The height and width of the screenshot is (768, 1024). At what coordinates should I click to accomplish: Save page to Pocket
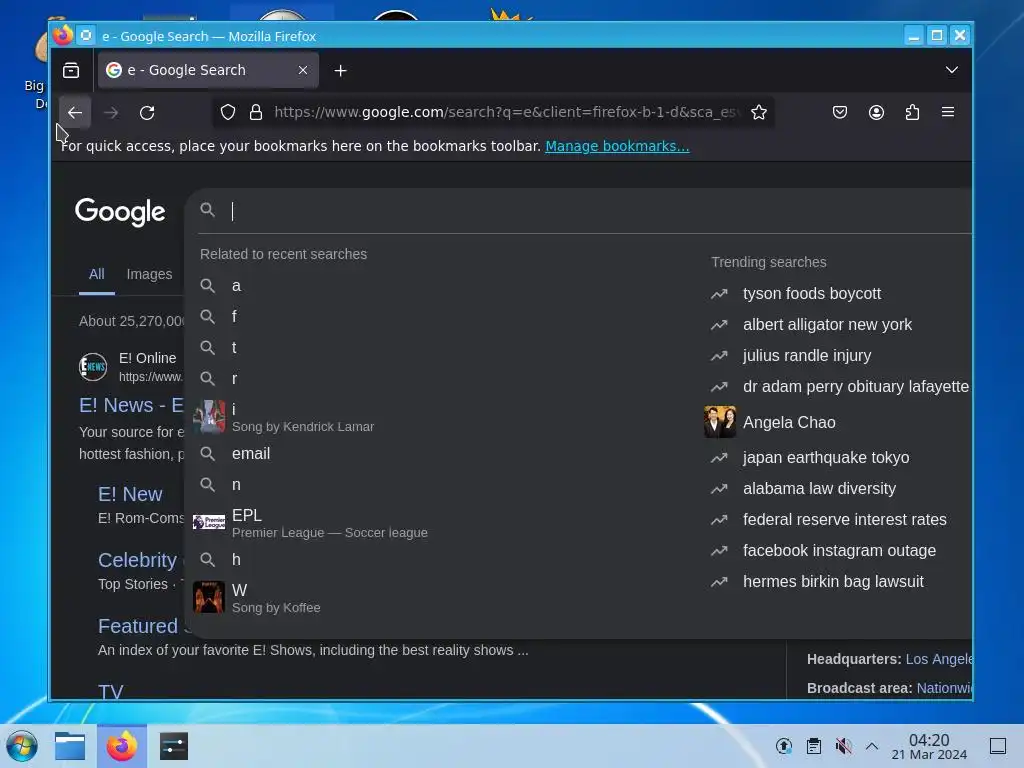click(840, 112)
